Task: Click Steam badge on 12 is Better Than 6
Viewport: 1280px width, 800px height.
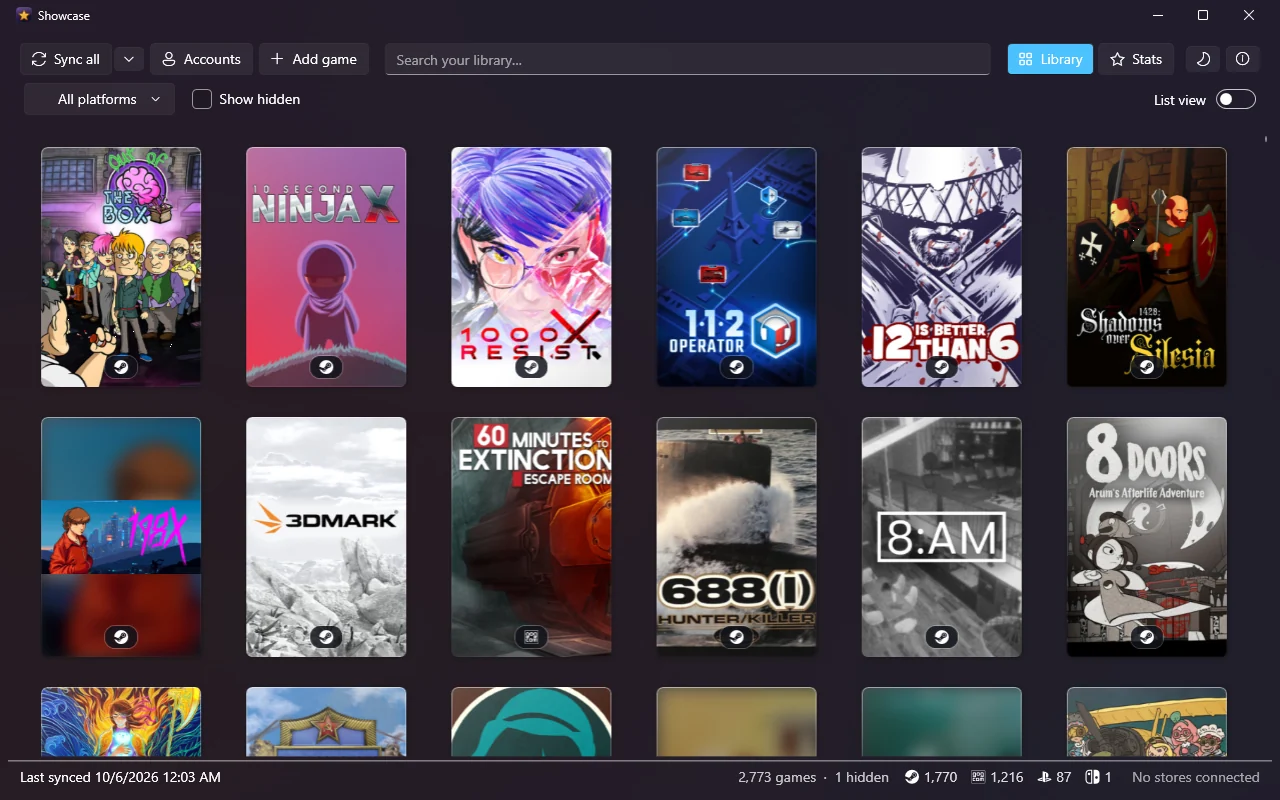Action: pos(941,367)
